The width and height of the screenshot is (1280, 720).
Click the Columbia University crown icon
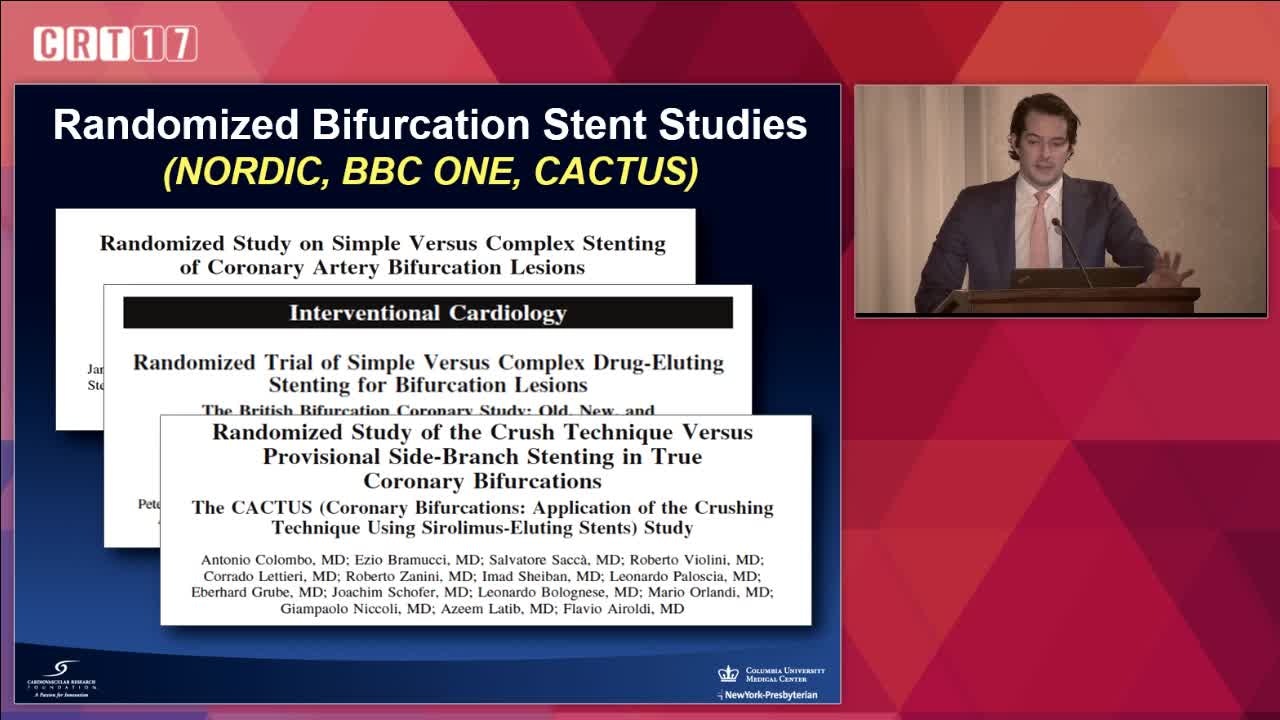point(729,673)
